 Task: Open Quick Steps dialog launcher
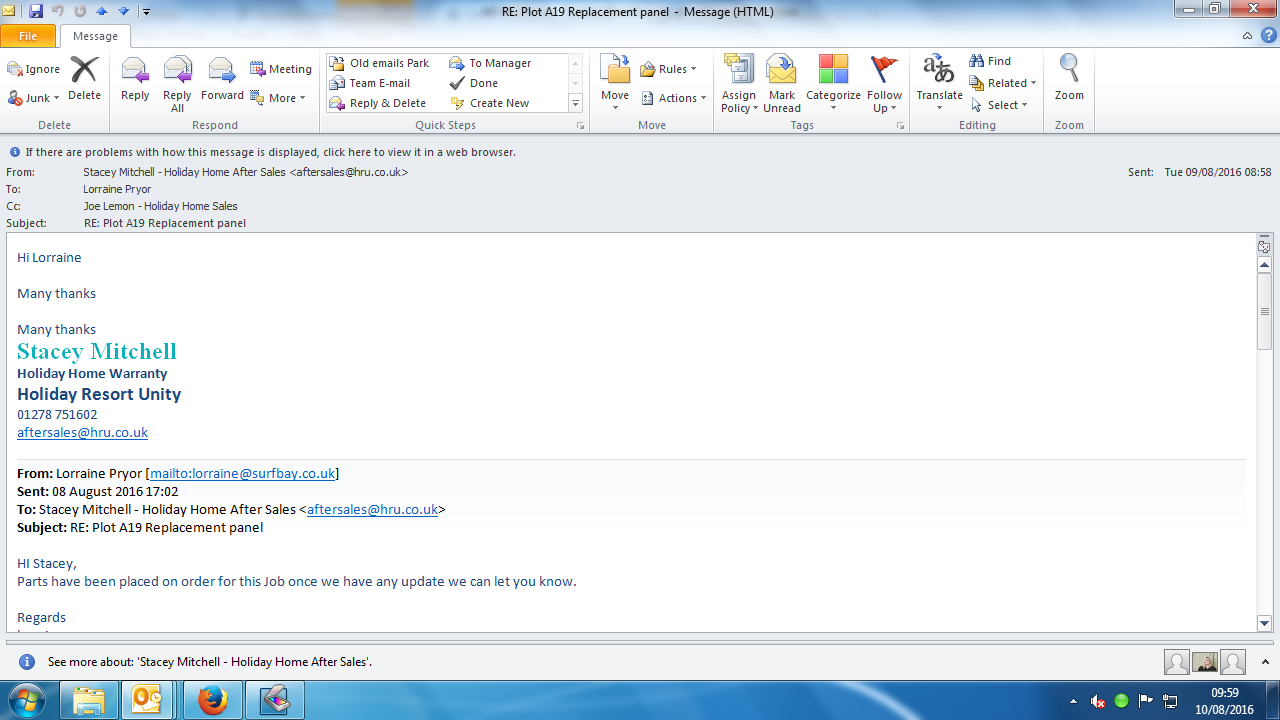(x=580, y=126)
